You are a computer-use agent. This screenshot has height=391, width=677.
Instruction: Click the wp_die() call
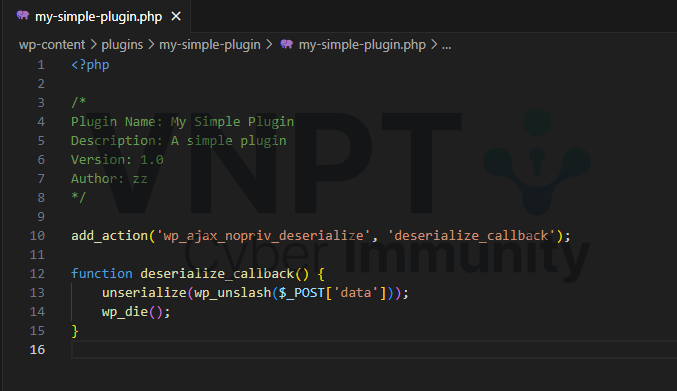tap(136, 312)
